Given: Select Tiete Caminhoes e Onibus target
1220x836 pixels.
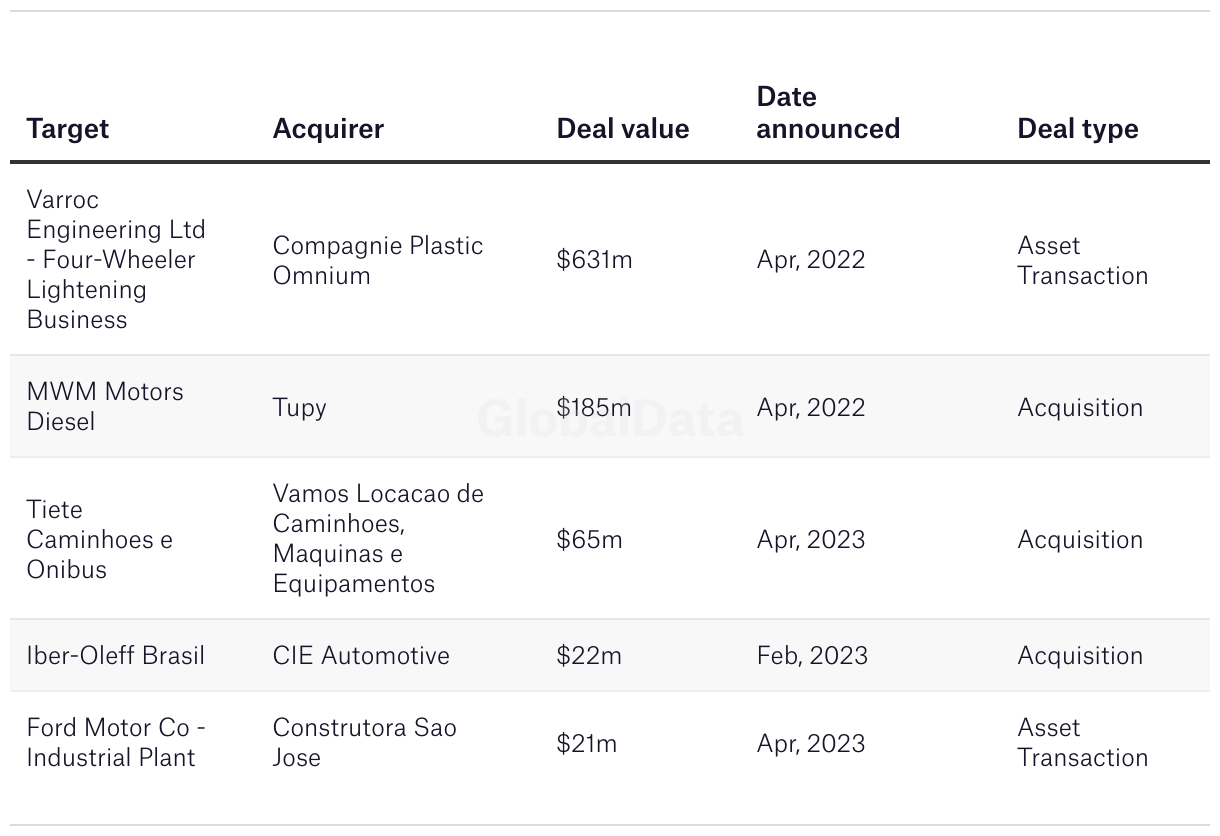Looking at the screenshot, I should click(100, 539).
